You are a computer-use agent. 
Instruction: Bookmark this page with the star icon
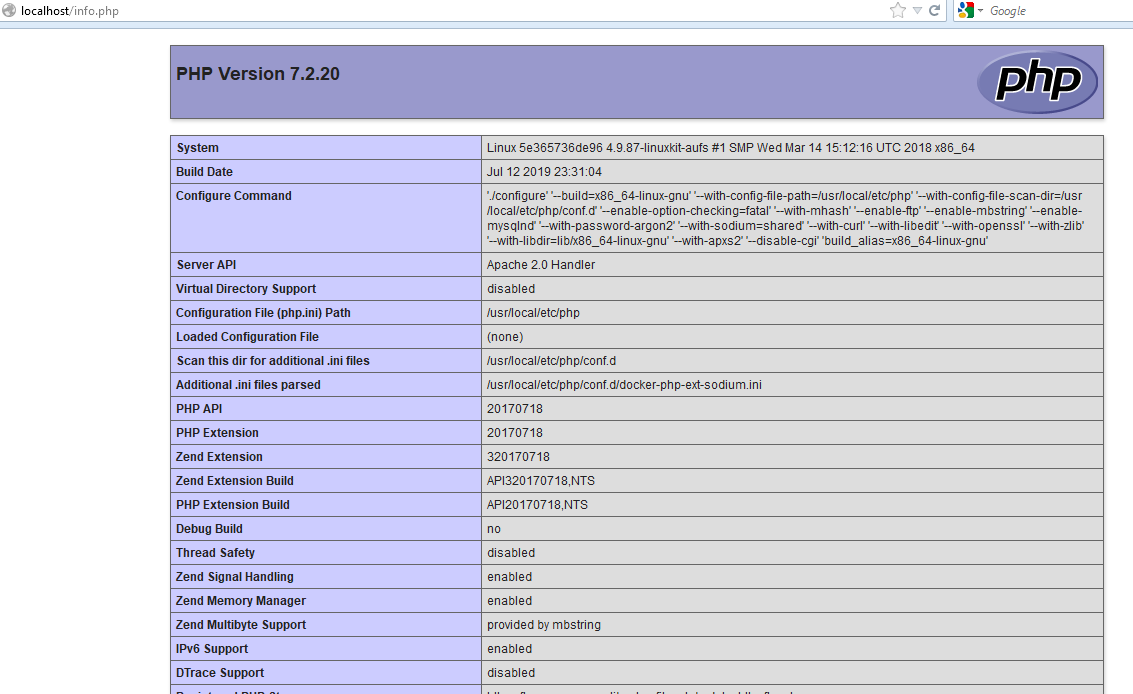(x=897, y=10)
